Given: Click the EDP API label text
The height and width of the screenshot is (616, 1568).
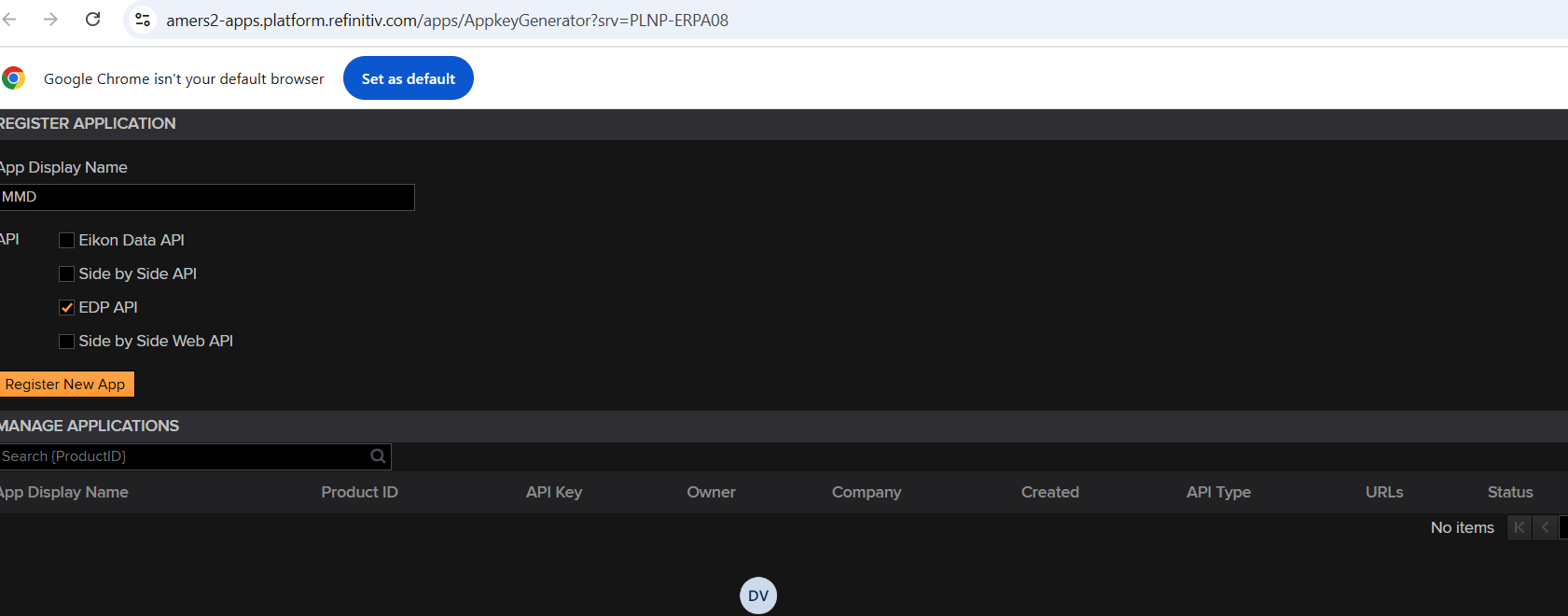Looking at the screenshot, I should point(108,307).
